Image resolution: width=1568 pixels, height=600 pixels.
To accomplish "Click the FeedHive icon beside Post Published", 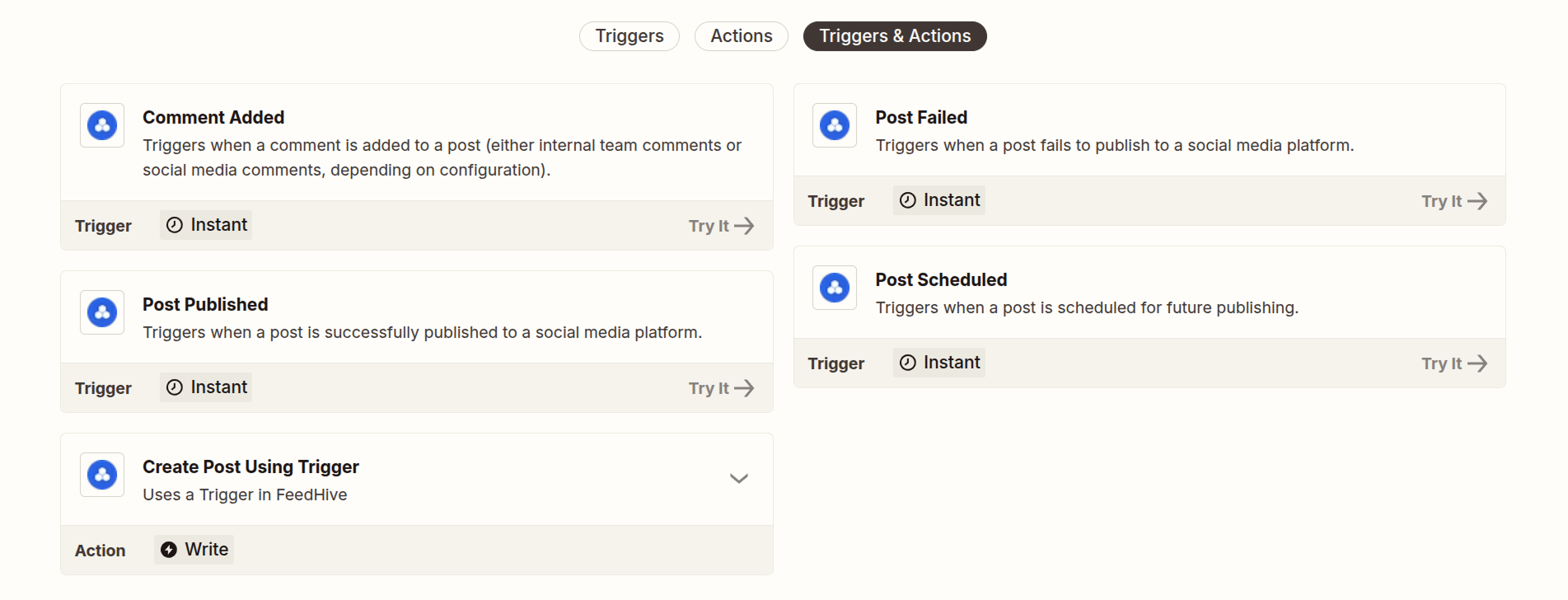I will (x=102, y=312).
